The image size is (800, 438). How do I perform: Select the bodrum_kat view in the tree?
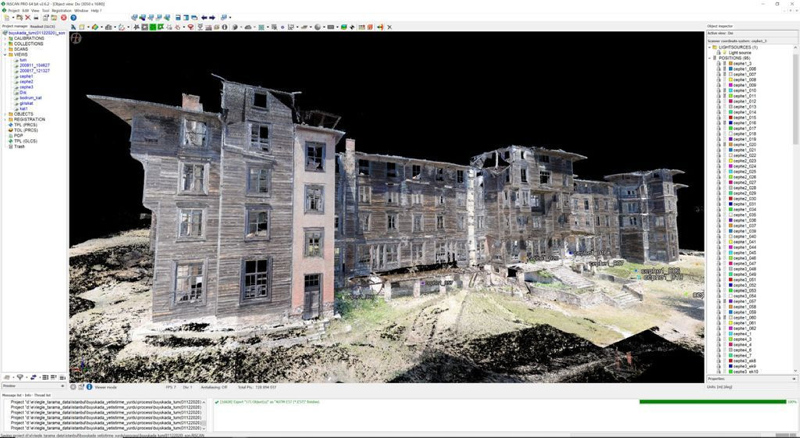[32, 97]
